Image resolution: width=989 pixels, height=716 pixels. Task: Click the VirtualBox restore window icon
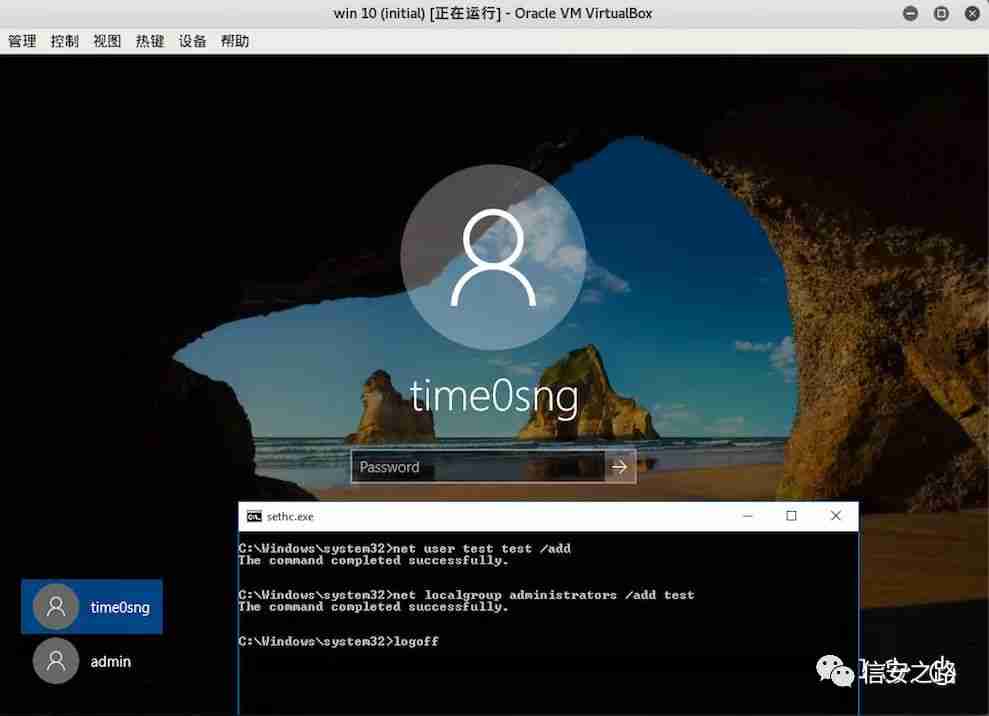(x=940, y=13)
